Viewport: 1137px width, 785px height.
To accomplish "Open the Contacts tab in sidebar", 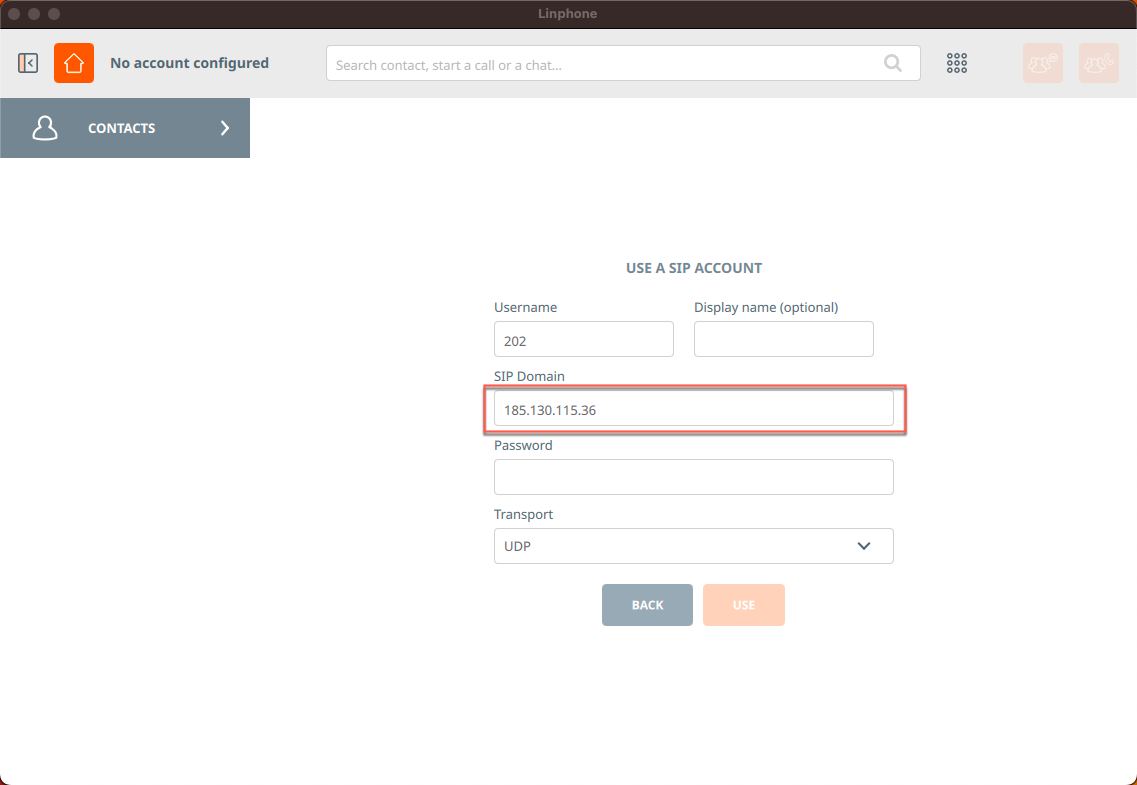I will coord(122,128).
